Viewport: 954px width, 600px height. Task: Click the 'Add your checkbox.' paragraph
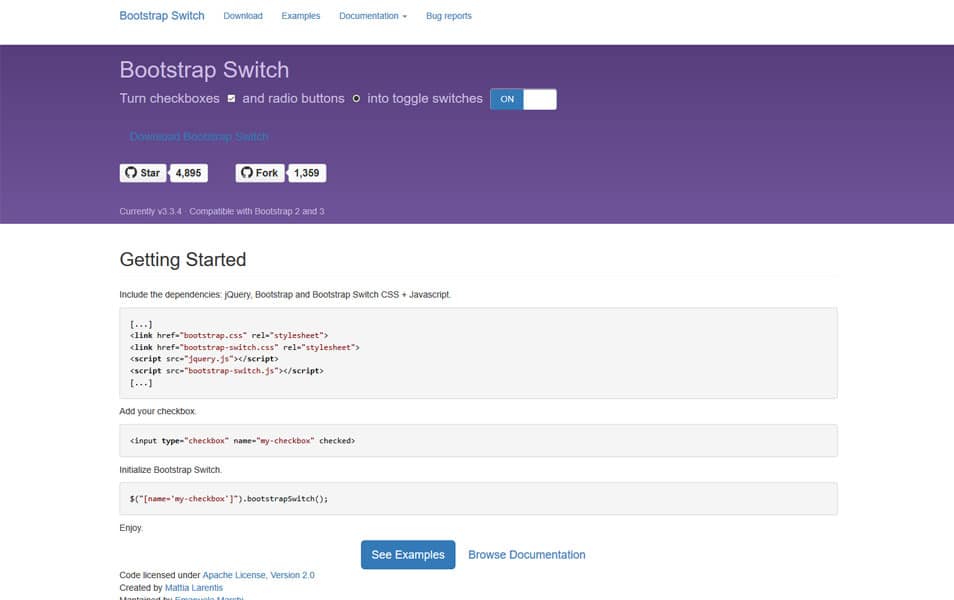click(x=158, y=411)
